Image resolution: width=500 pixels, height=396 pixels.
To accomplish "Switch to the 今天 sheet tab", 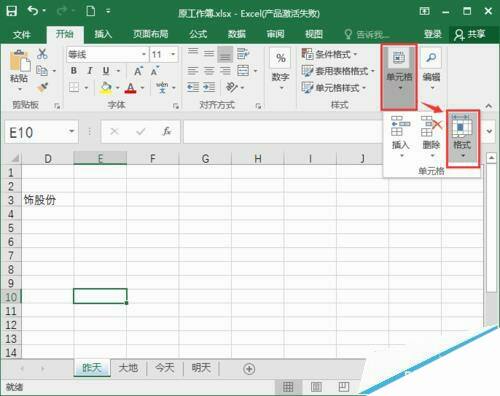I will click(165, 368).
